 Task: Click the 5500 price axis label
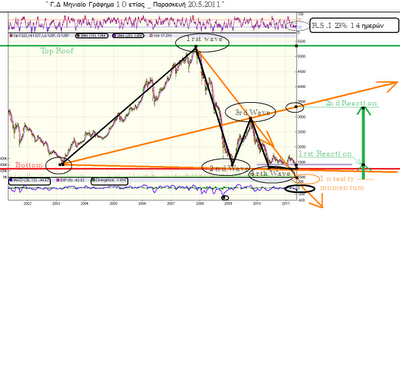pos(301,41)
